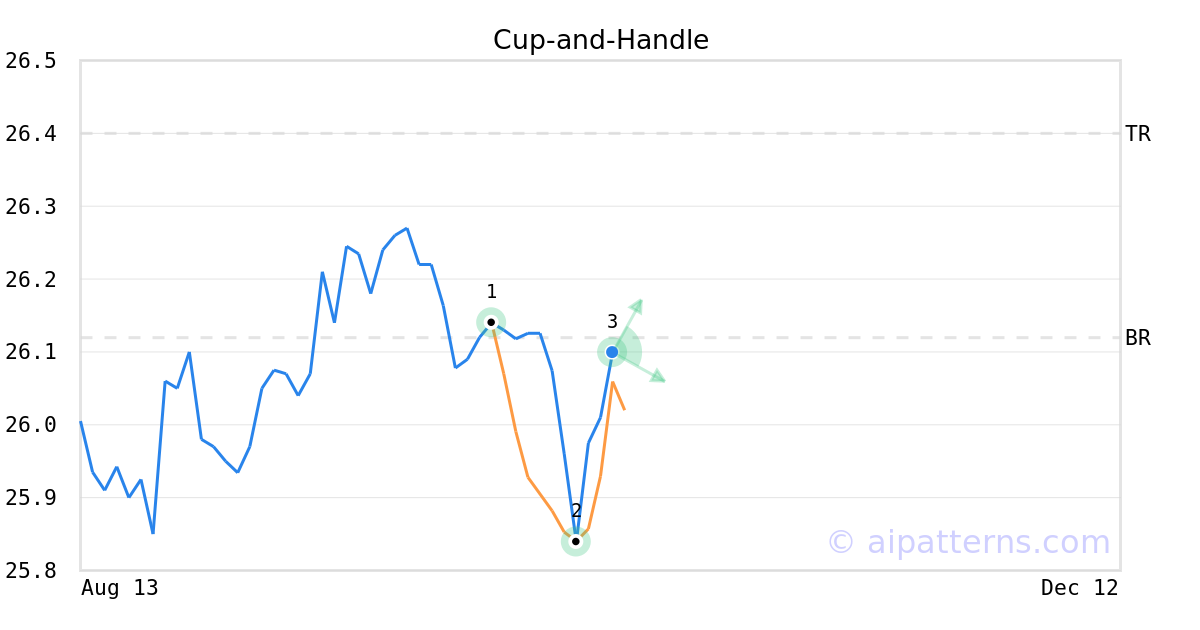Click the Cup-and-Handle chart title
1200x630 pixels.
coord(600,40)
